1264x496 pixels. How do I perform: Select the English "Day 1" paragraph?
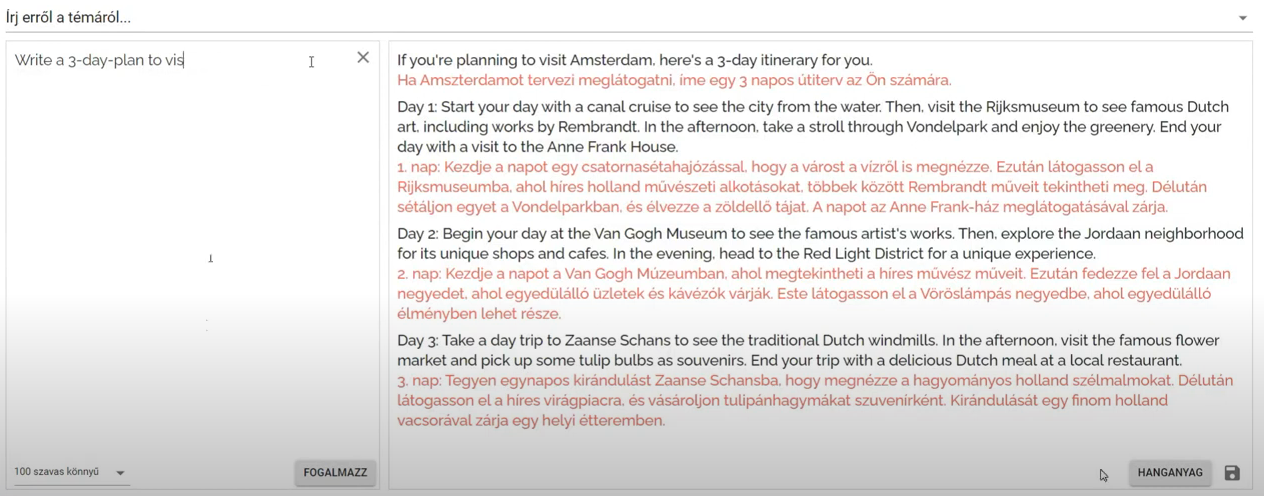[x=810, y=127]
